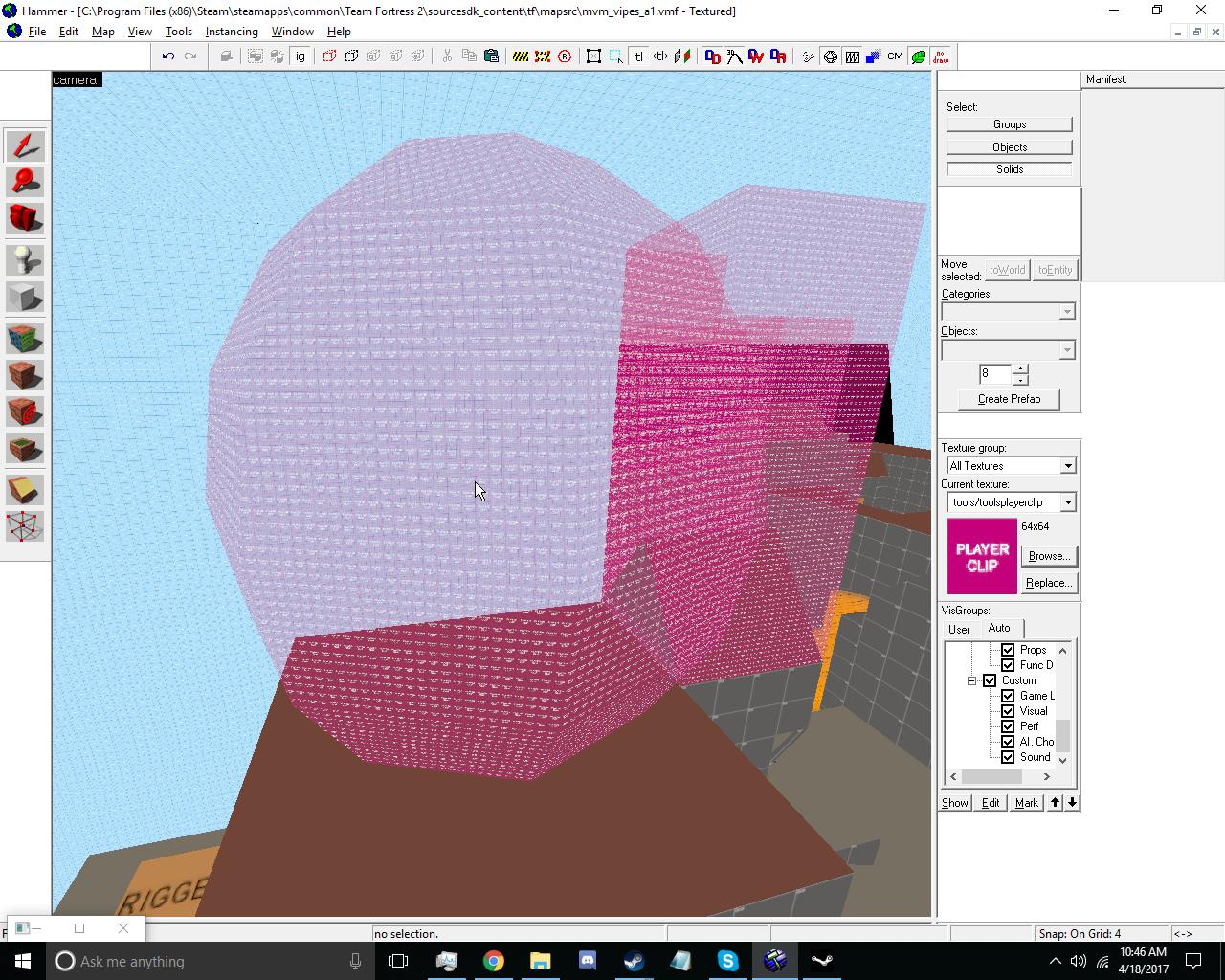Open the Objects dropdown

coord(1066,350)
